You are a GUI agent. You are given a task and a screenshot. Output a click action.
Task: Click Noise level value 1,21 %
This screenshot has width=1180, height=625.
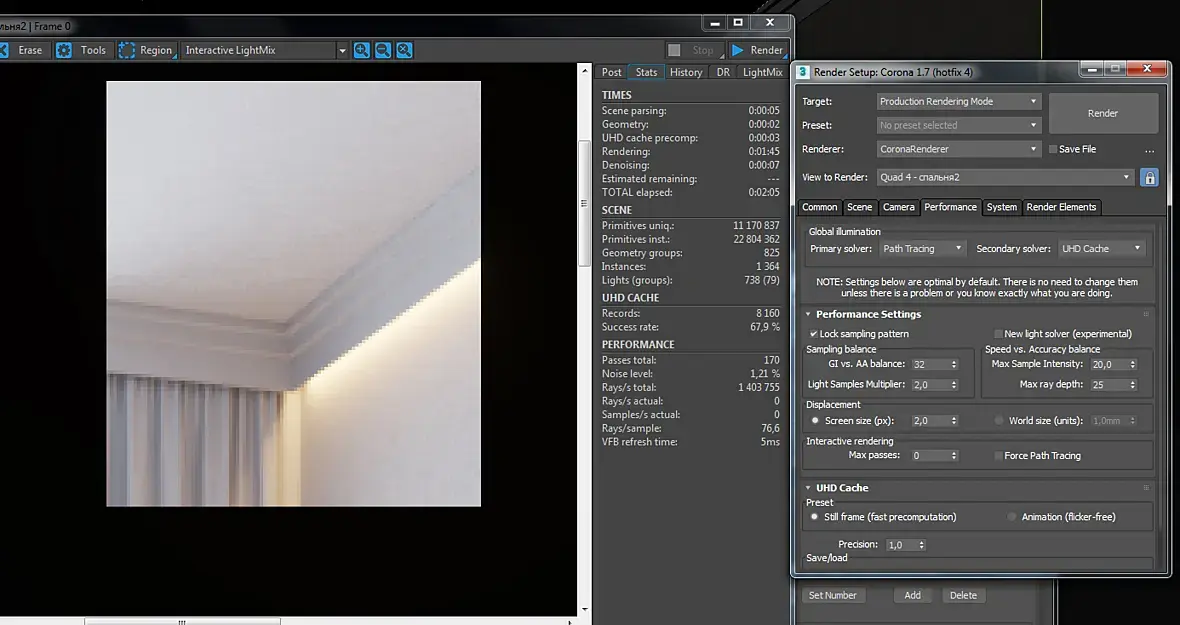click(765, 374)
